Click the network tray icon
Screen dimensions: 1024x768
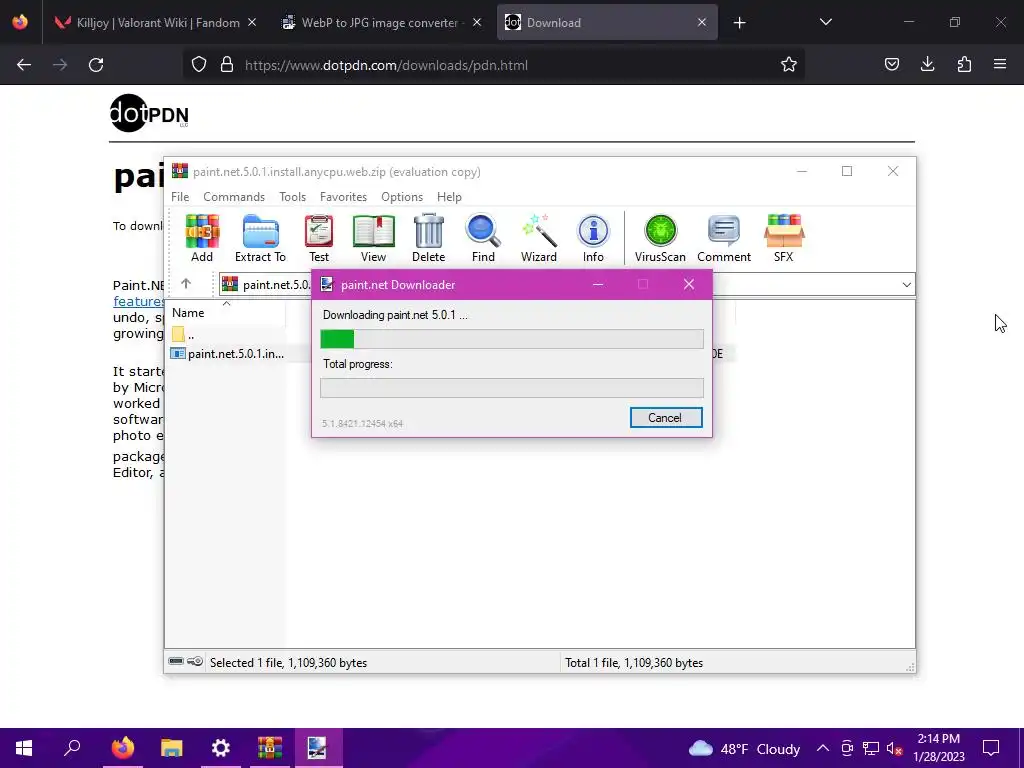tap(871, 748)
